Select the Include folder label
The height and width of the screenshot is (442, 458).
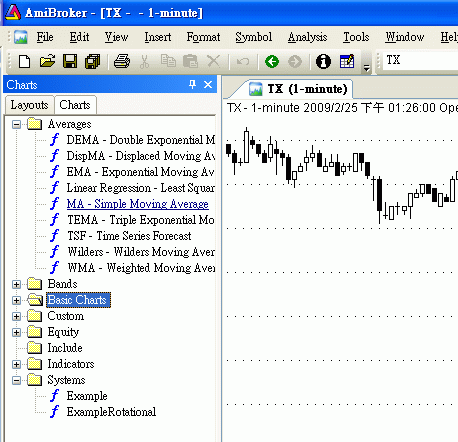(65, 348)
